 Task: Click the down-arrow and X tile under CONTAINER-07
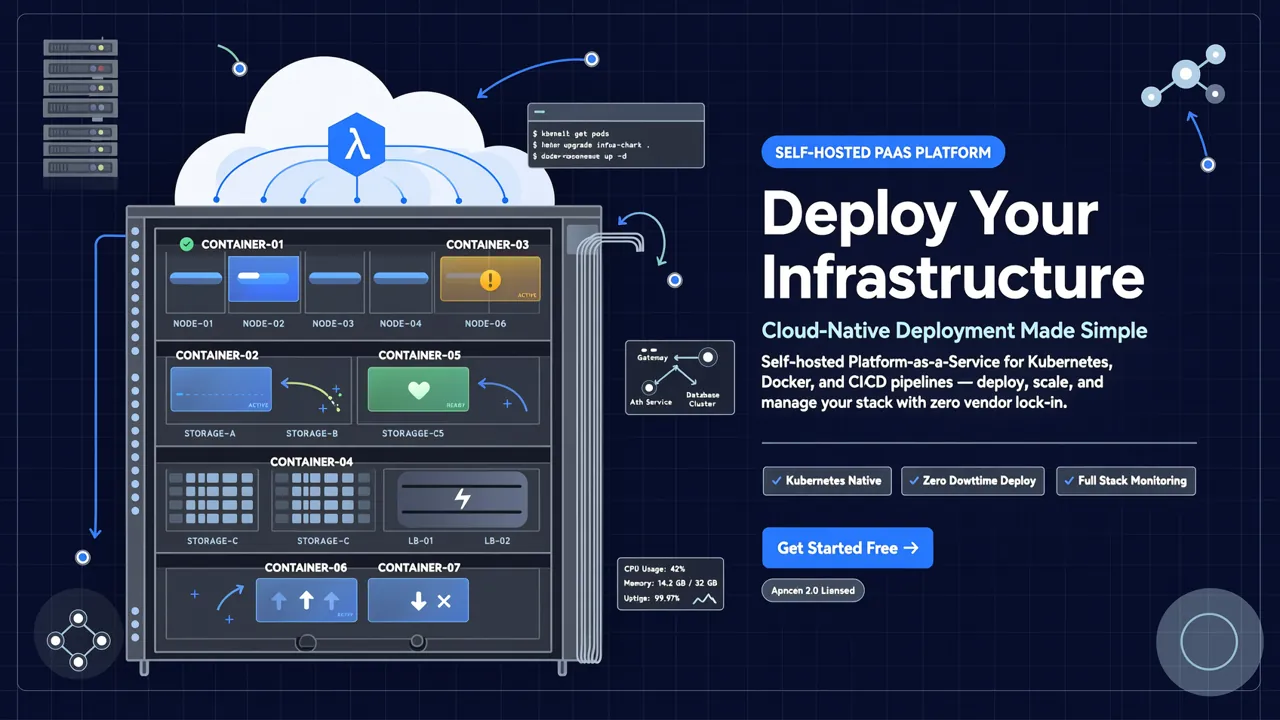click(x=418, y=601)
